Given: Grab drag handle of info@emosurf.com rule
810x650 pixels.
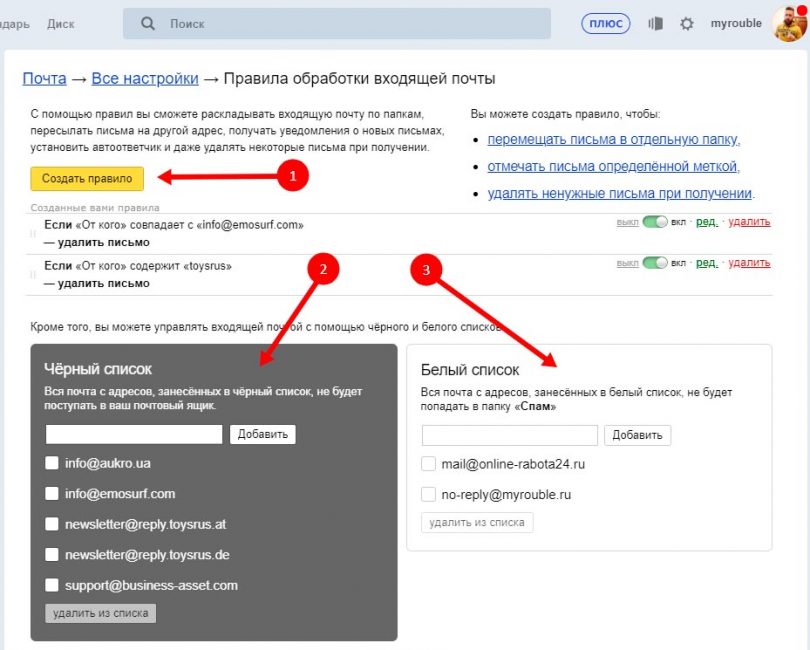Looking at the screenshot, I should (x=33, y=233).
